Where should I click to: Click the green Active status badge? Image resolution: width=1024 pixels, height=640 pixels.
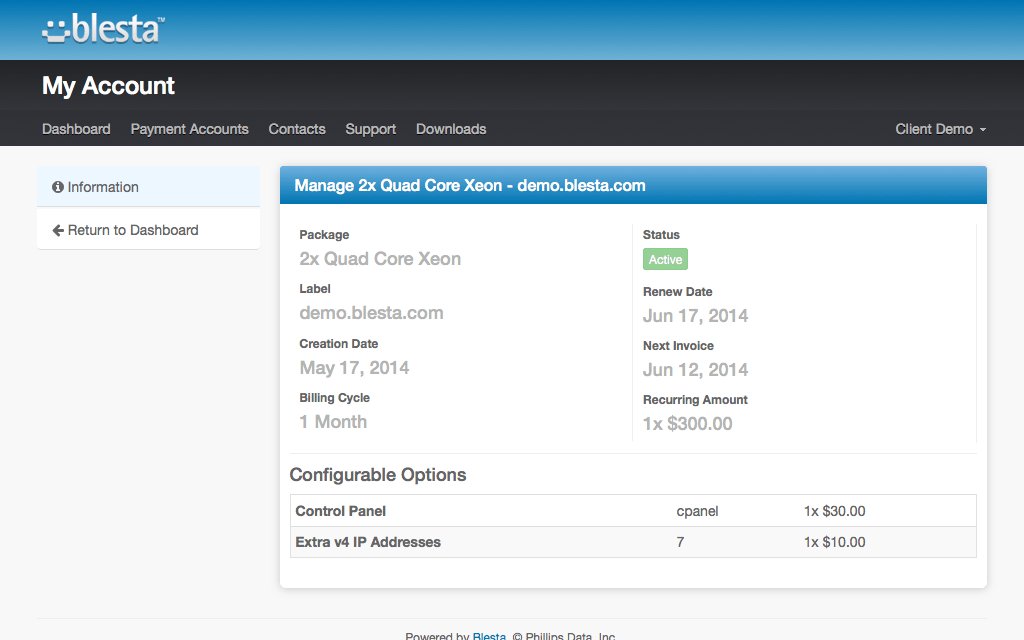(665, 260)
